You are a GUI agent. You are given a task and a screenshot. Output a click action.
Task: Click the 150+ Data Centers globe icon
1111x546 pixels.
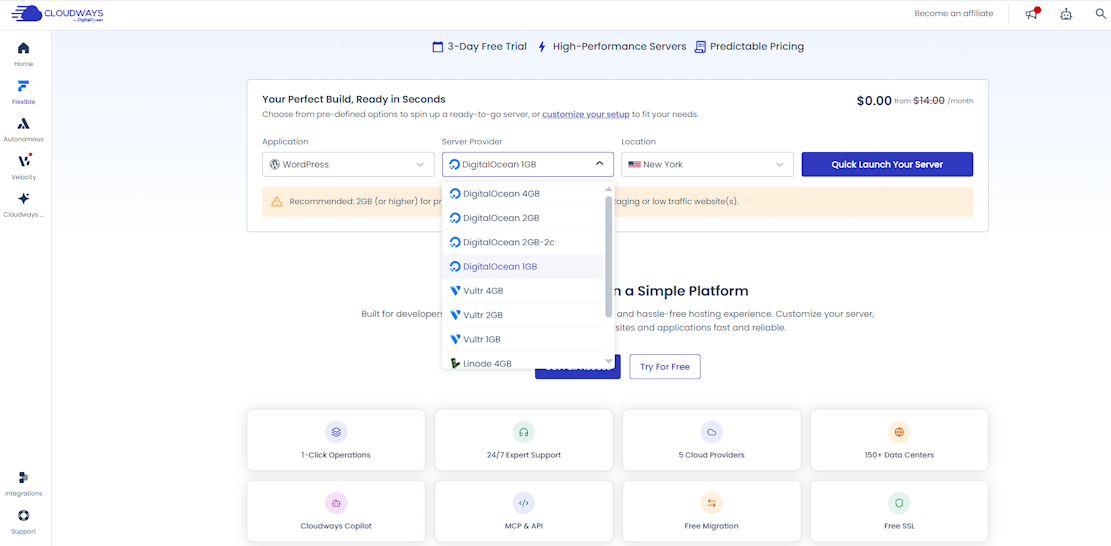pyautogui.click(x=899, y=431)
